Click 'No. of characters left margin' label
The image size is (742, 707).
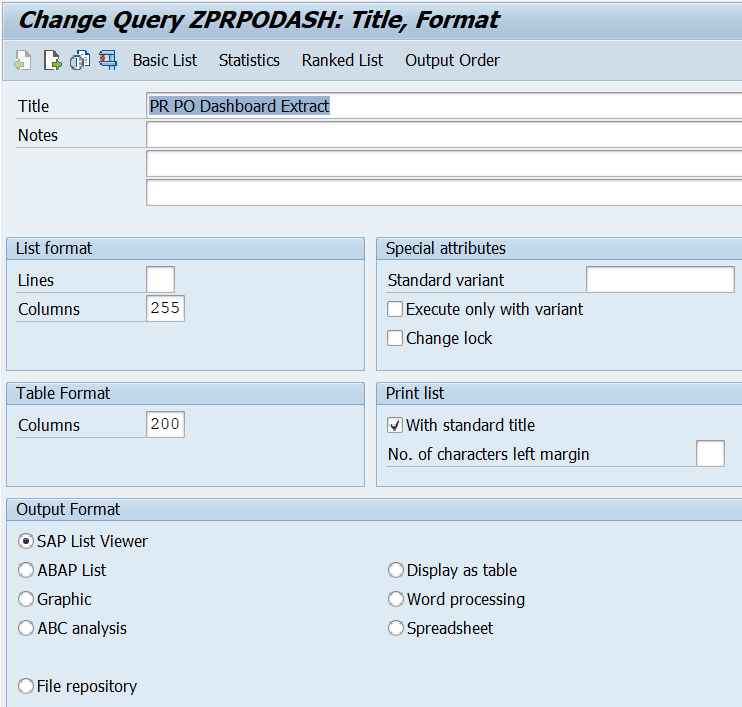tap(488, 454)
